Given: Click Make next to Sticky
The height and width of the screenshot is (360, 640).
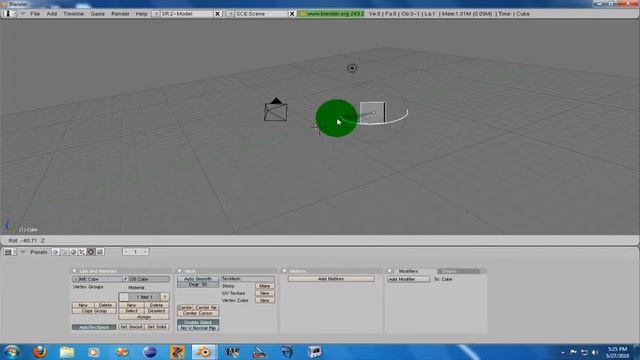Looking at the screenshot, I should (x=264, y=286).
